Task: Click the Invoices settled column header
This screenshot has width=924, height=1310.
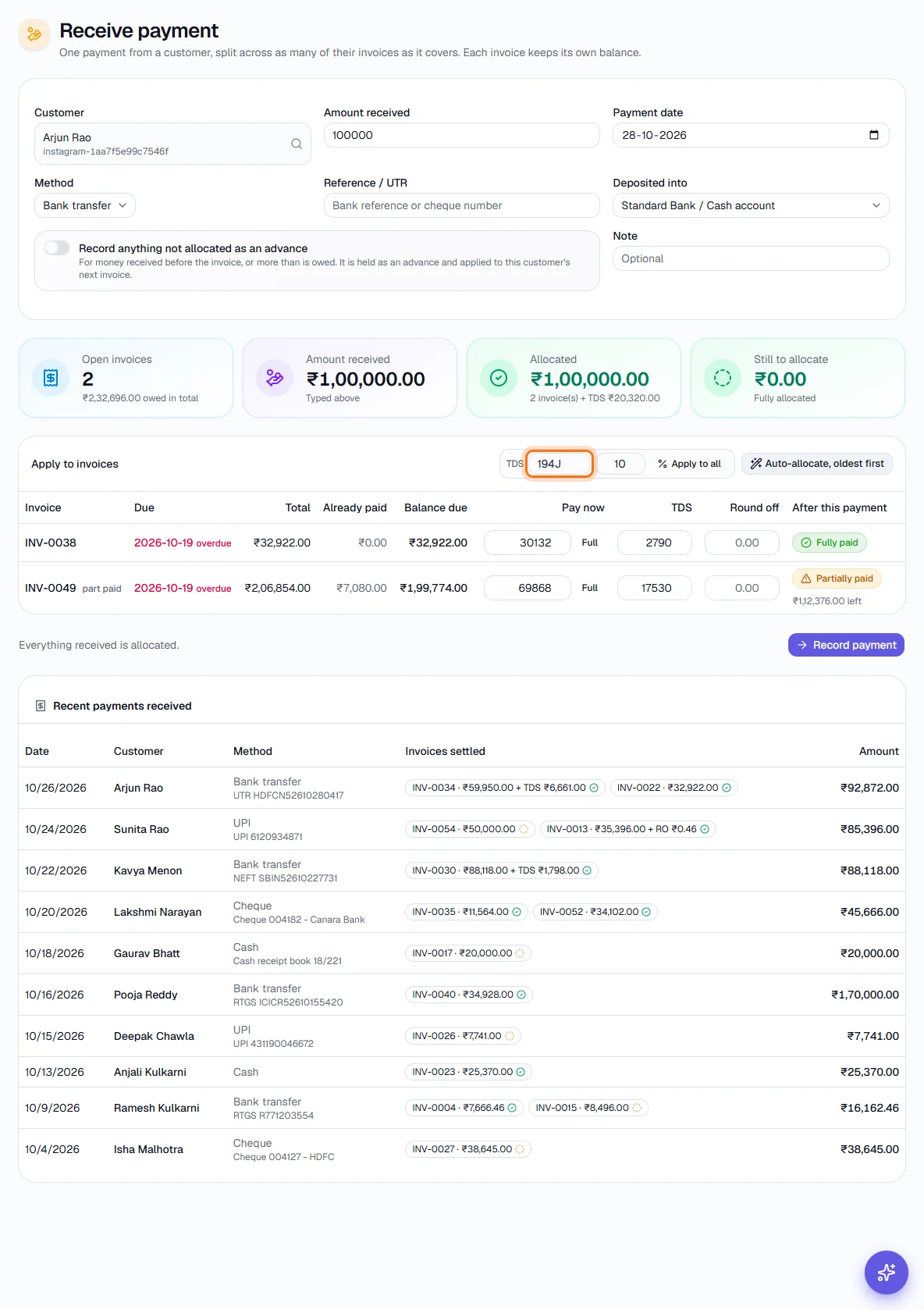Action: click(445, 751)
